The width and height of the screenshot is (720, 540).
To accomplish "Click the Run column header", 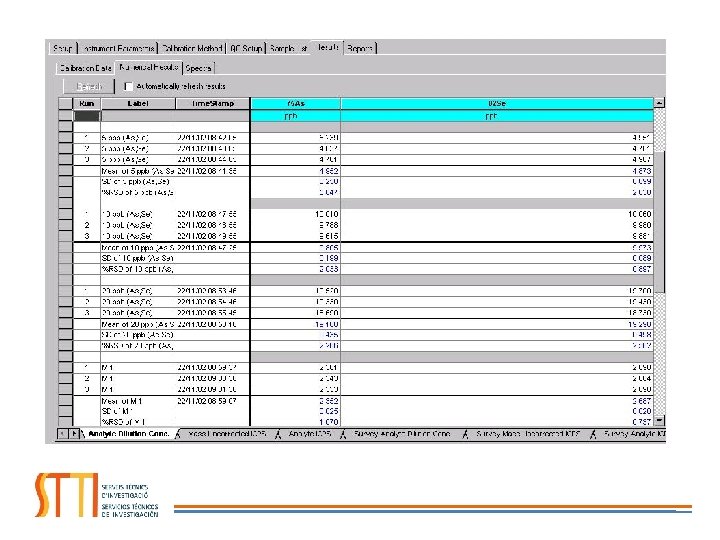I will tap(87, 104).
